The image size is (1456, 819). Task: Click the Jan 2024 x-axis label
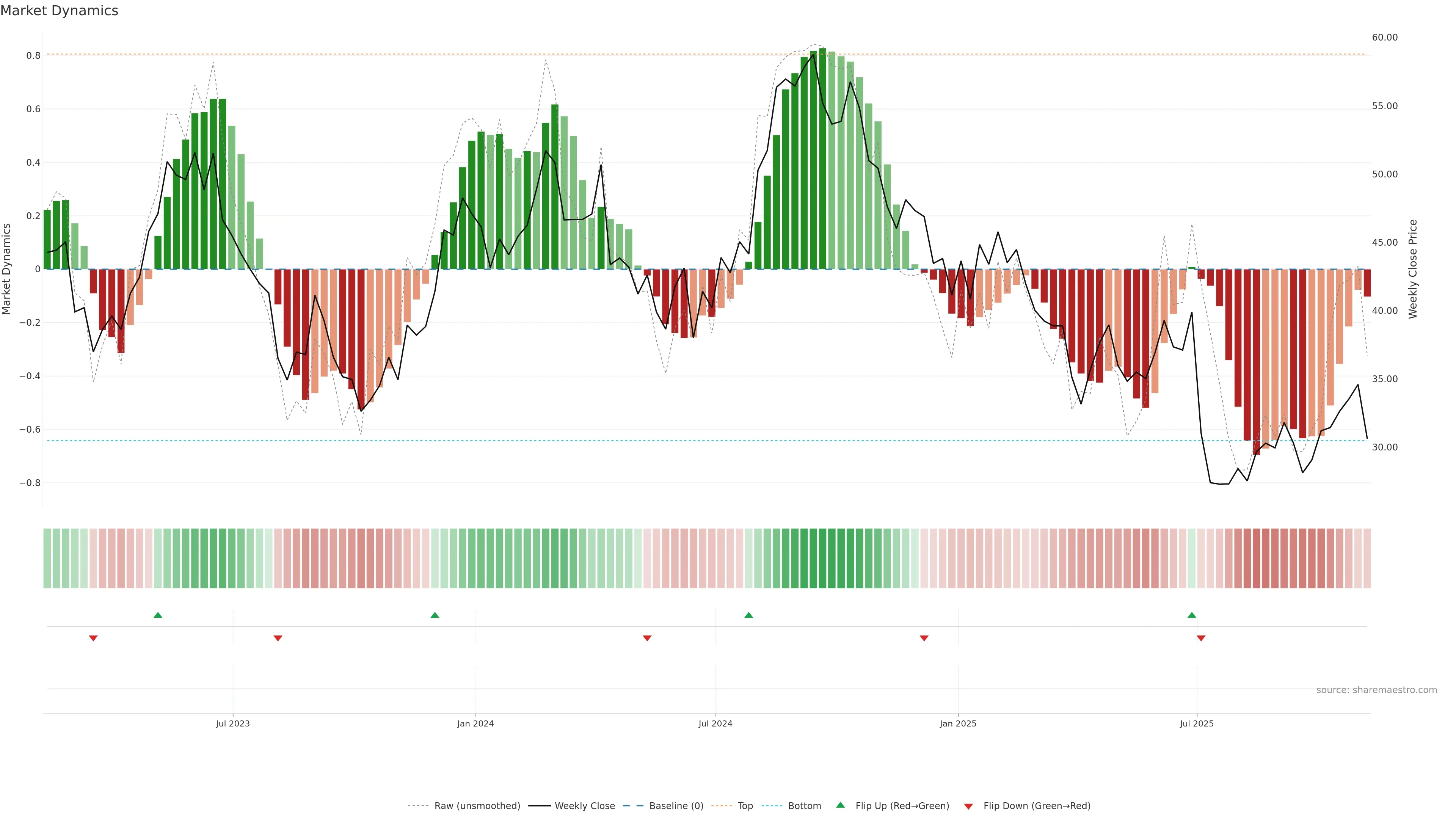pyautogui.click(x=475, y=723)
